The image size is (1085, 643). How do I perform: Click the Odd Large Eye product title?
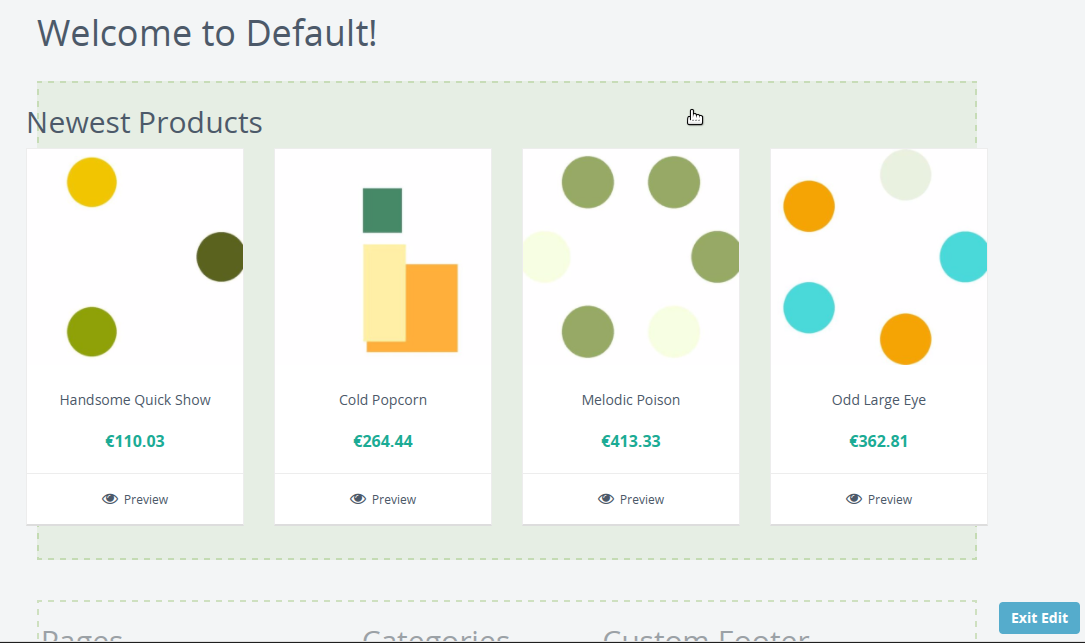point(879,400)
